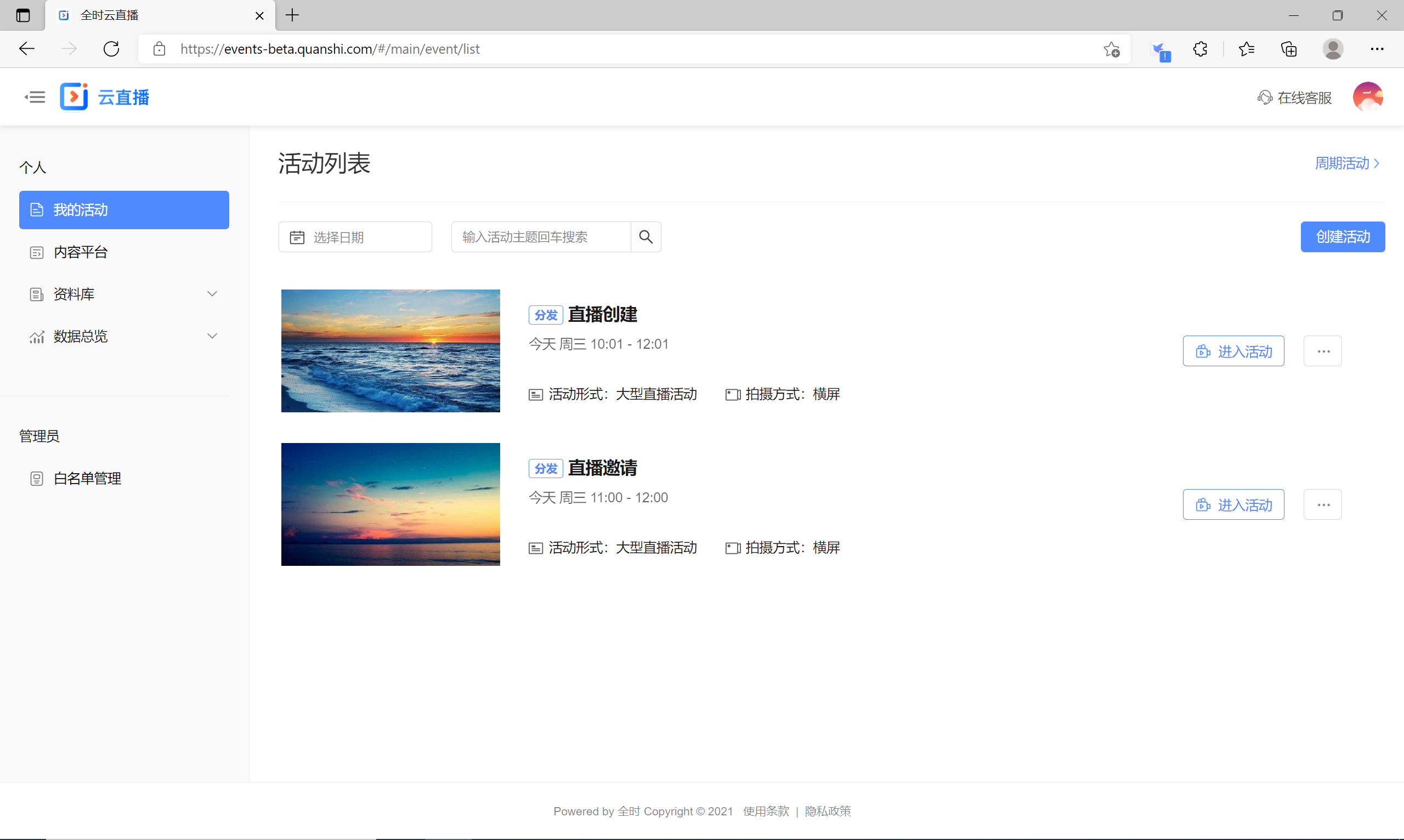Refresh the browser page
The width and height of the screenshot is (1404, 840).
point(111,49)
